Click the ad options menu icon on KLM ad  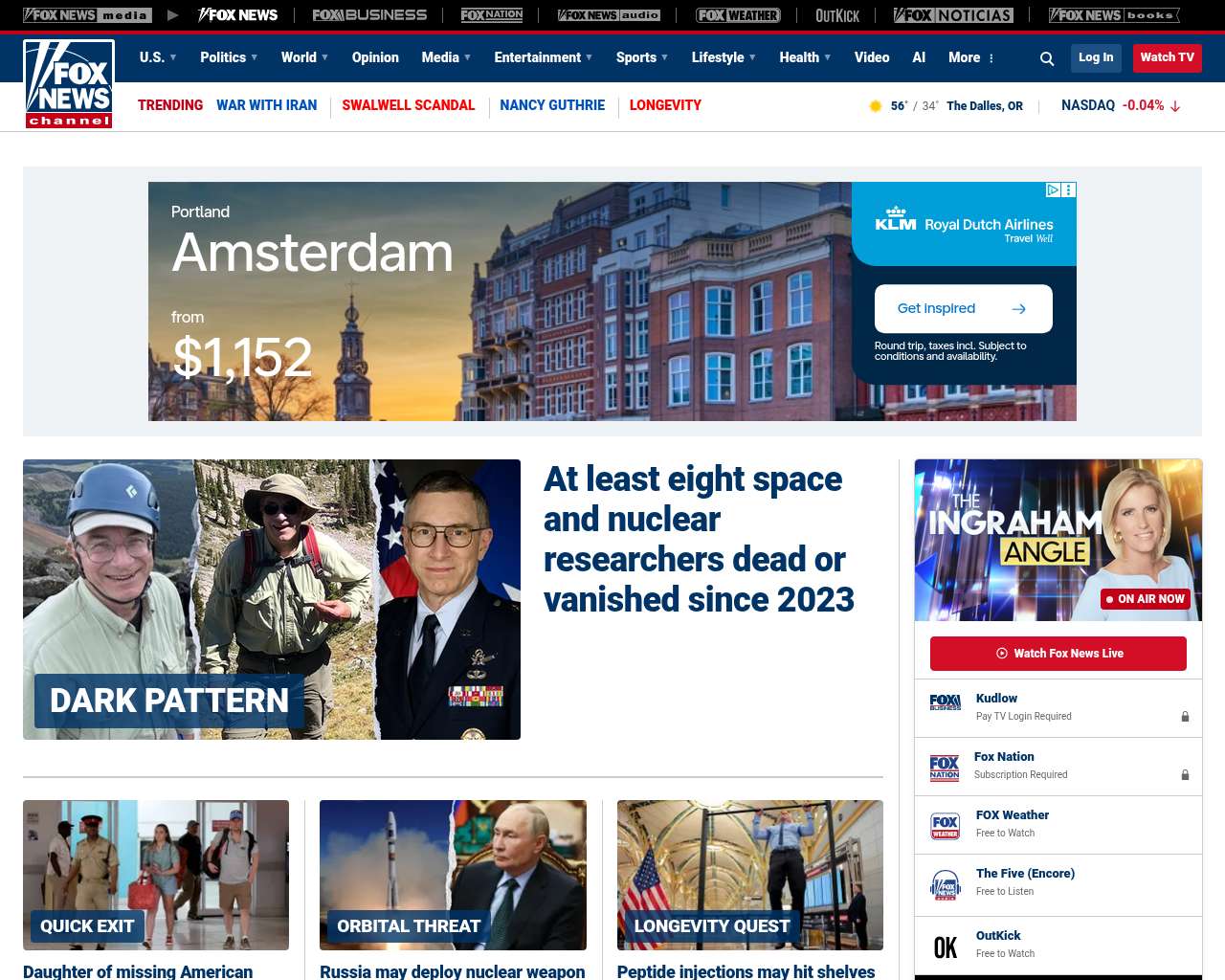1069,189
